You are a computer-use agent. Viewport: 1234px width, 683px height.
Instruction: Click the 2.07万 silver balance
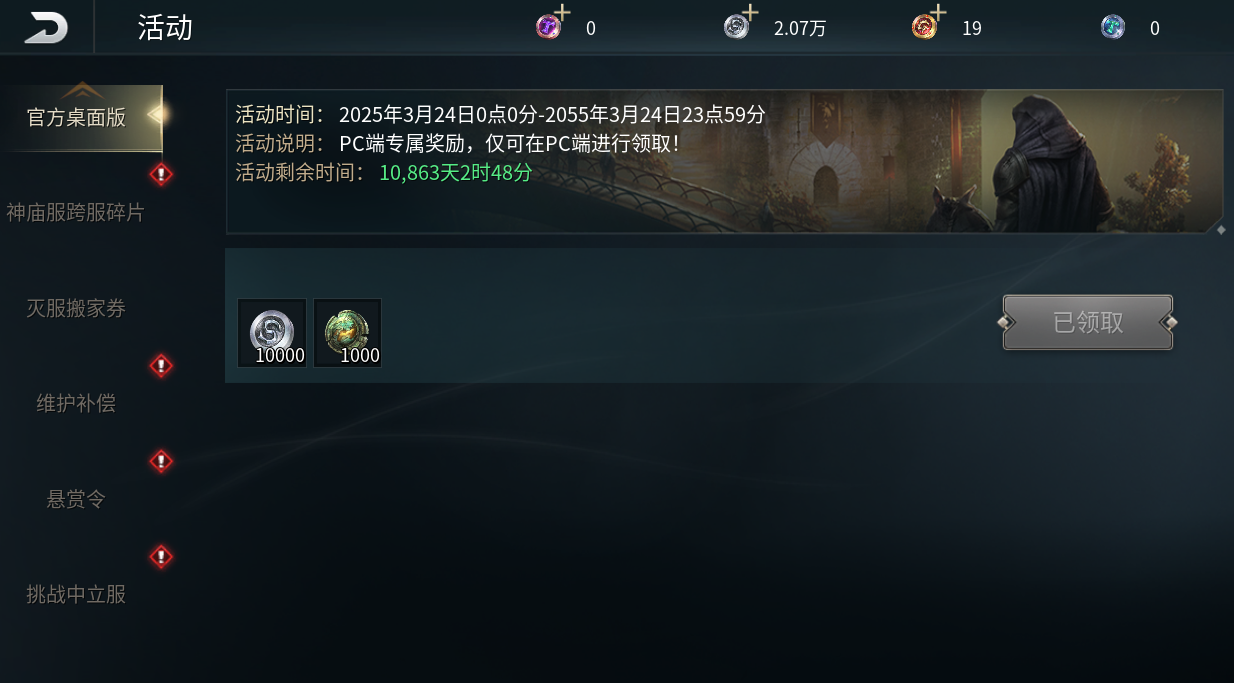pos(800,28)
